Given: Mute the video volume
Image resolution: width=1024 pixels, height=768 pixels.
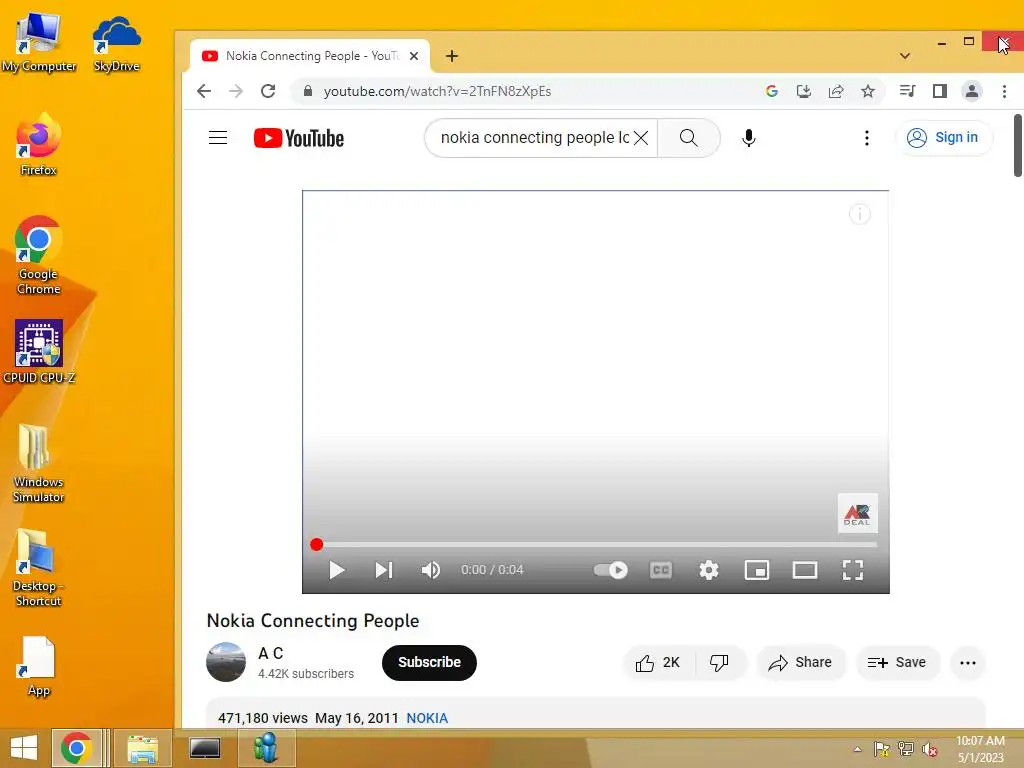Looking at the screenshot, I should 430,570.
